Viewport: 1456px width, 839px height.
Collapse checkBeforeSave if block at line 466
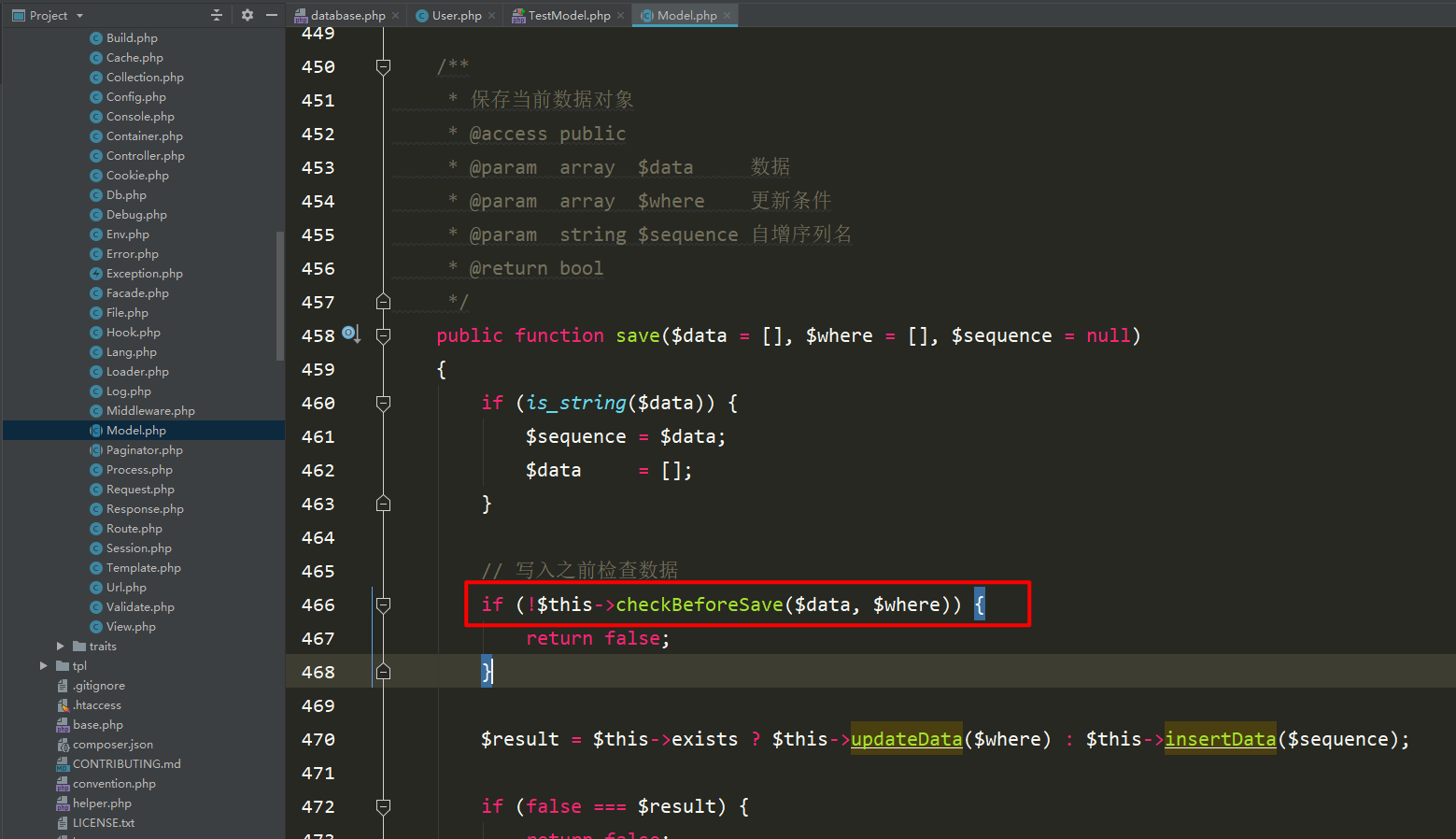pyautogui.click(x=383, y=604)
